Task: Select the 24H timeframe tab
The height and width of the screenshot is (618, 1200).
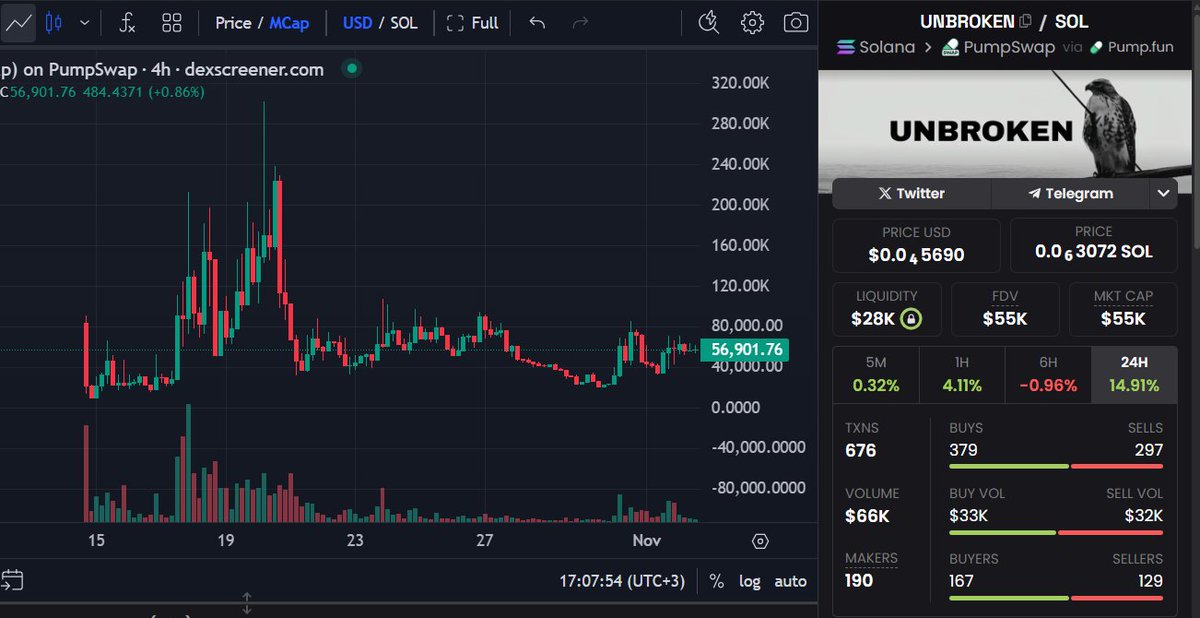Action: pyautogui.click(x=1134, y=374)
